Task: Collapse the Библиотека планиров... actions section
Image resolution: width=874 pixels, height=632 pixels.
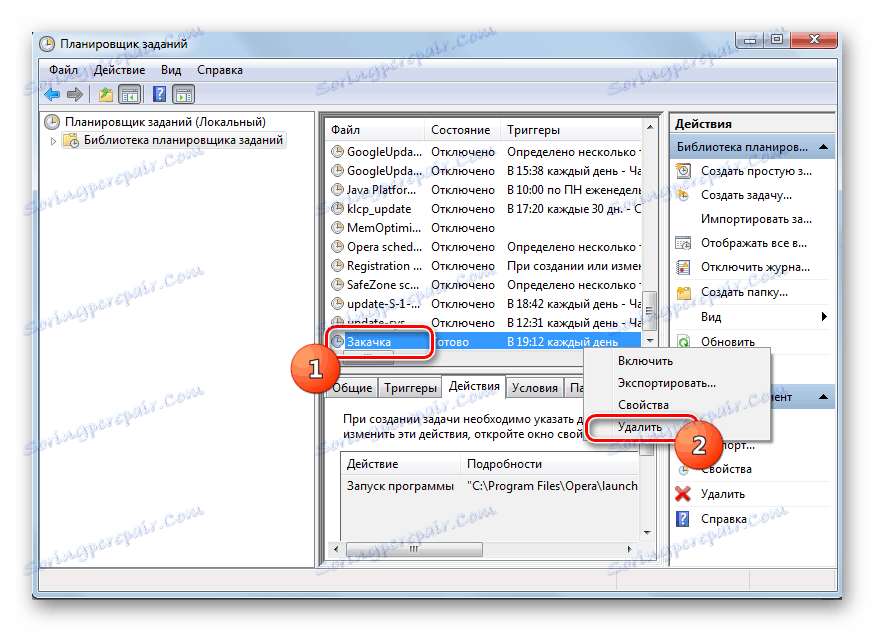Action: 823,147
